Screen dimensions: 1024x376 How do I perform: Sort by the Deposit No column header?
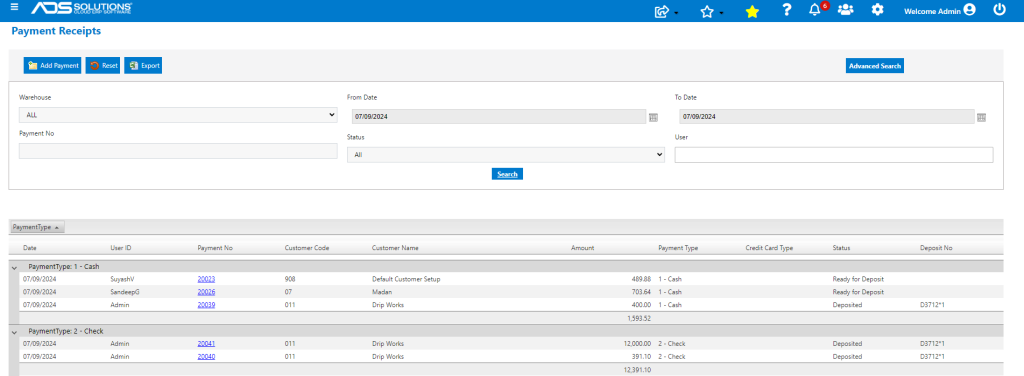935,248
